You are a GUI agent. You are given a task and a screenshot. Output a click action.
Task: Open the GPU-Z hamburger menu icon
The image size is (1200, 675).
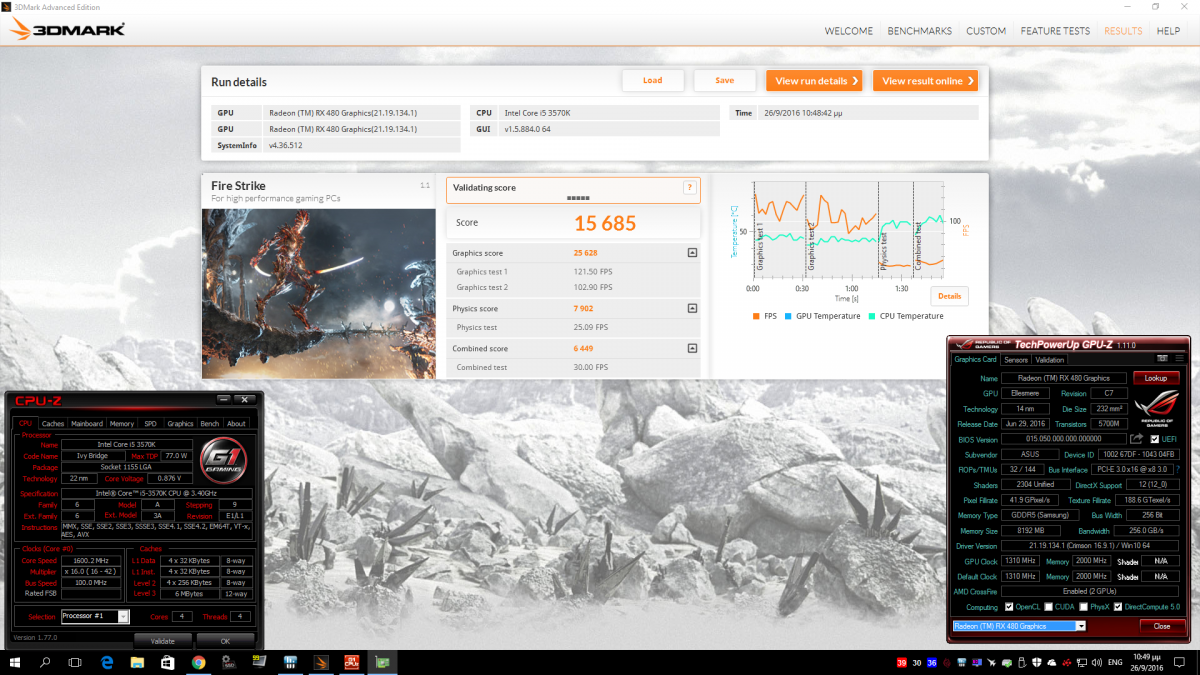pos(1180,359)
